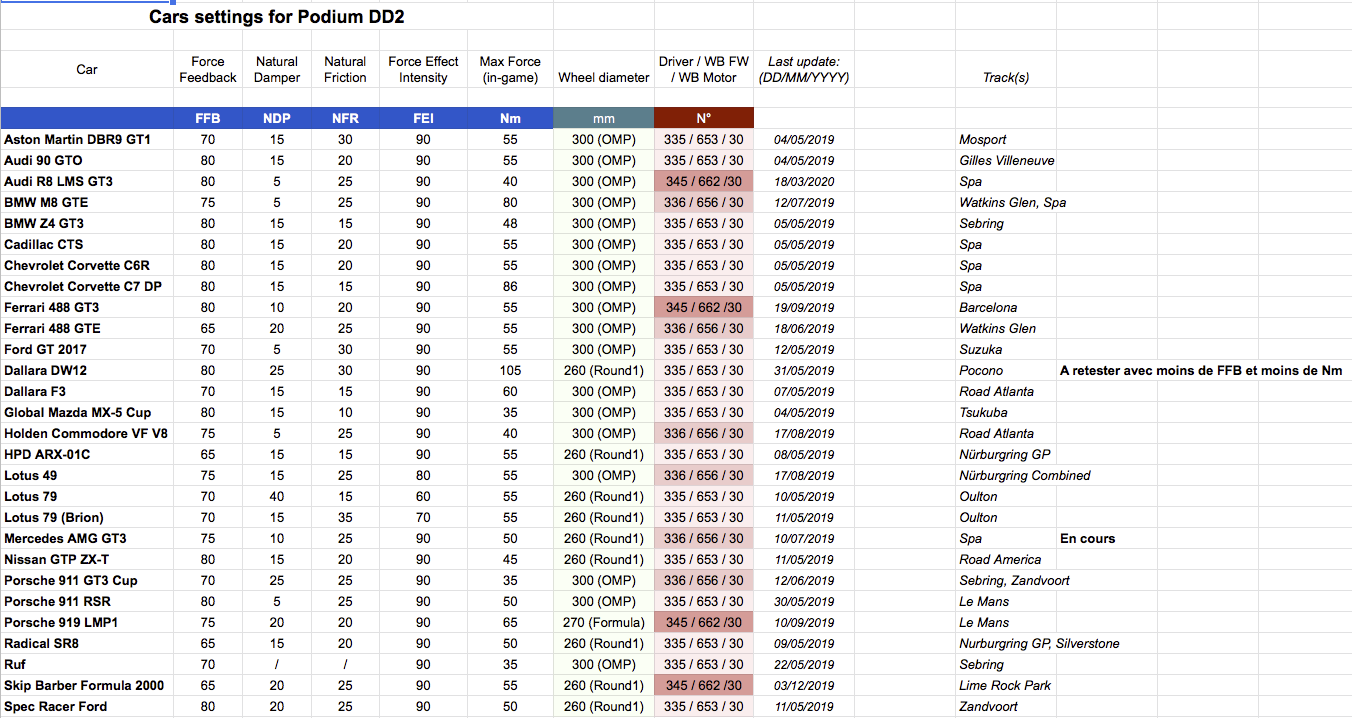Click the 'Lime Rock Park' track cell

[1006, 685]
